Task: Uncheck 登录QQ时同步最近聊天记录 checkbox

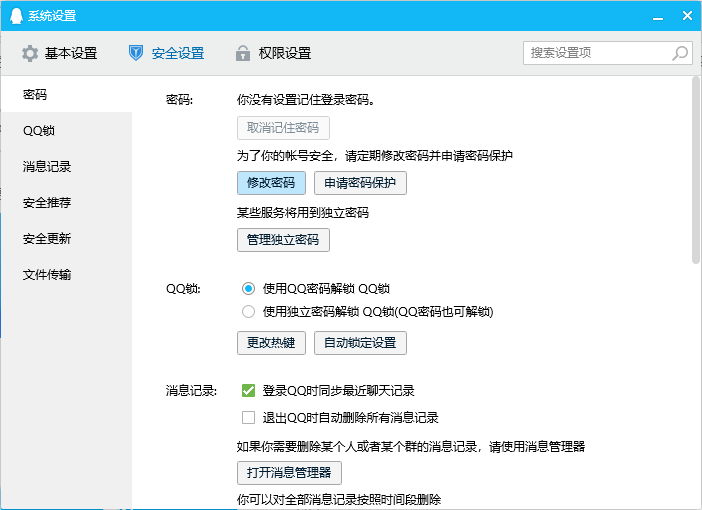Action: (248, 390)
